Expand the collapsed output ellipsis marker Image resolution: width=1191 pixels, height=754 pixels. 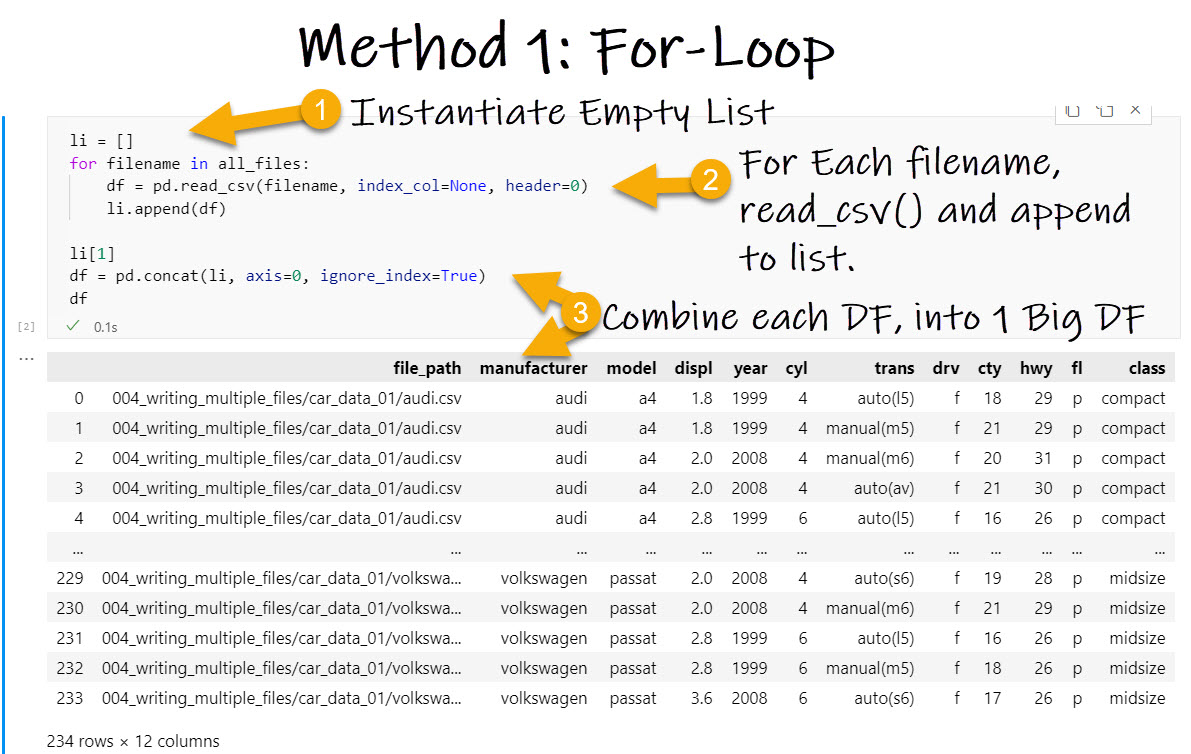[26, 357]
